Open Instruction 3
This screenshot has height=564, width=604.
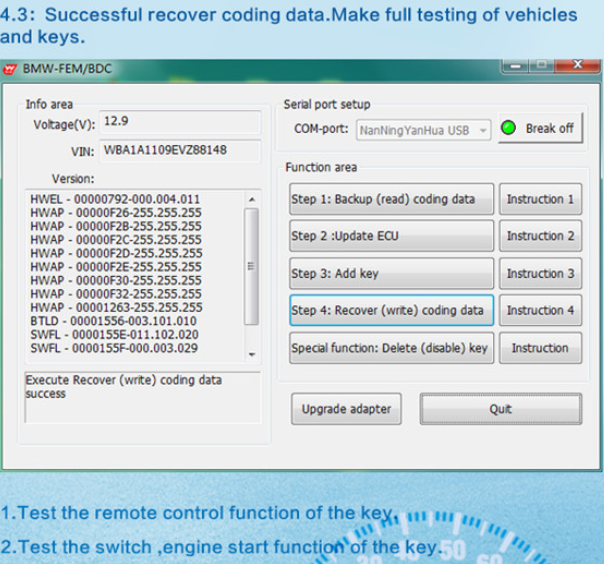click(540, 273)
